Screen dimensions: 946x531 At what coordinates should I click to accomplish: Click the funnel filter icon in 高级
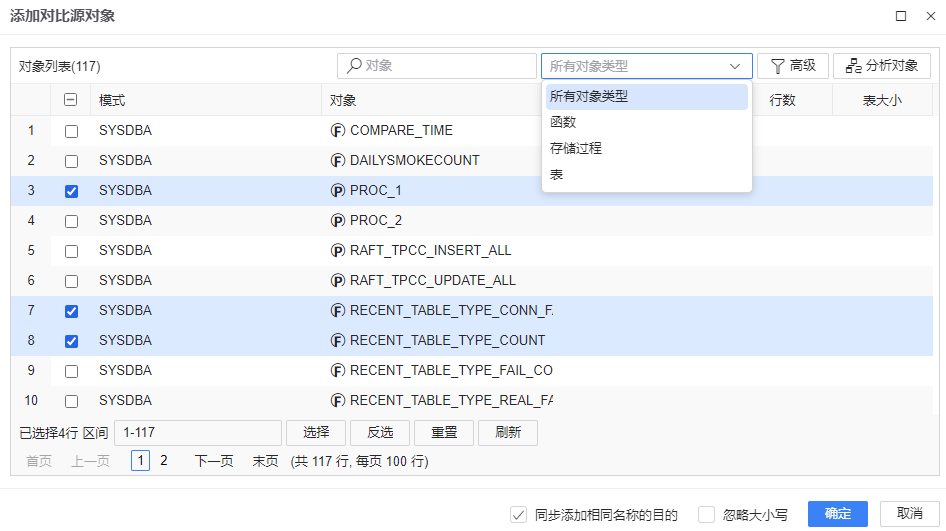point(778,66)
